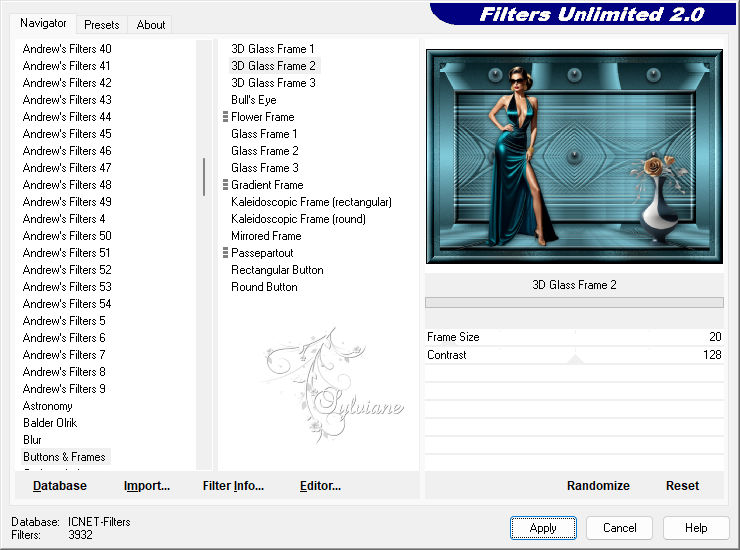Choose Kaleidoscopic Frame (rectangular) filter
The image size is (740, 550).
point(311,202)
